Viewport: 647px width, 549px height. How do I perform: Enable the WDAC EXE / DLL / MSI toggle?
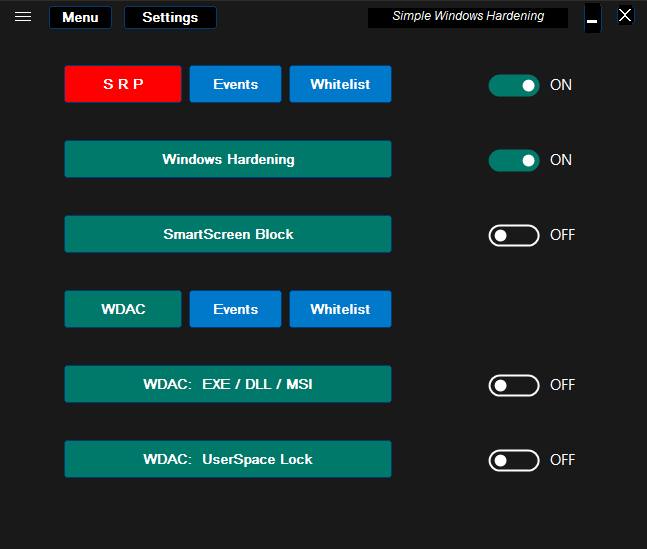point(514,386)
